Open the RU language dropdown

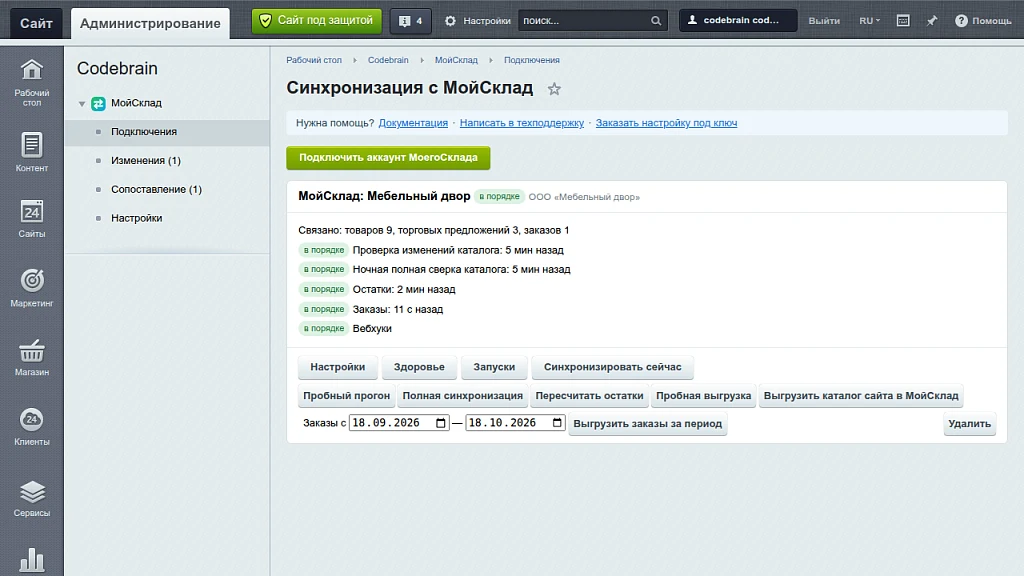[869, 21]
